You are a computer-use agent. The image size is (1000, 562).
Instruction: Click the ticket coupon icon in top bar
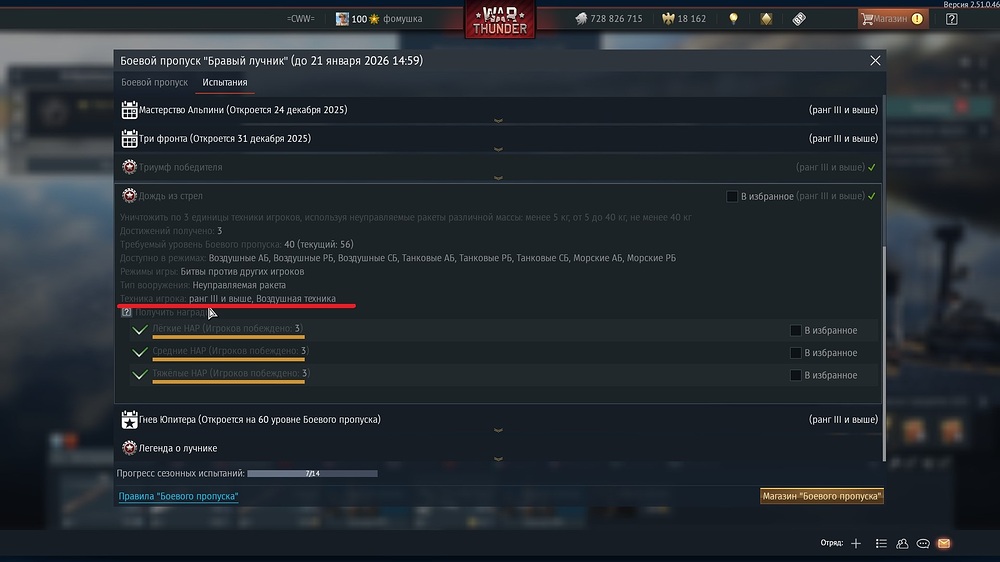pyautogui.click(x=799, y=18)
